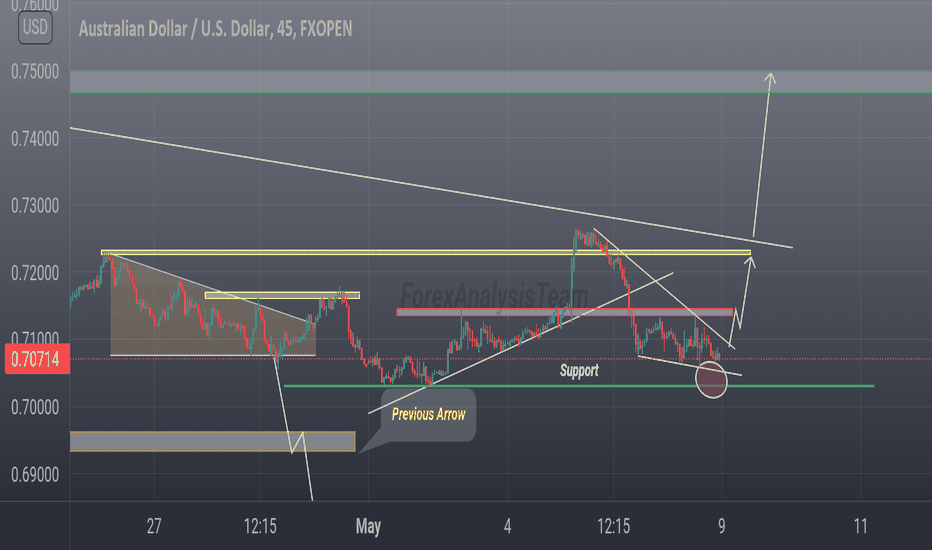Click the Previous Arrow callout label
This screenshot has width=932, height=550.
point(428,414)
